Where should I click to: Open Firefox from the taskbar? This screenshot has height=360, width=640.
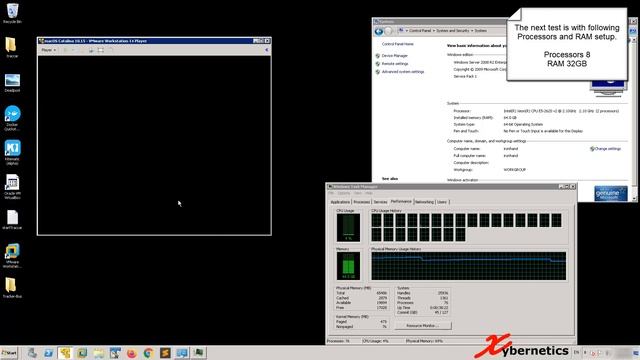pyautogui.click(x=131, y=353)
